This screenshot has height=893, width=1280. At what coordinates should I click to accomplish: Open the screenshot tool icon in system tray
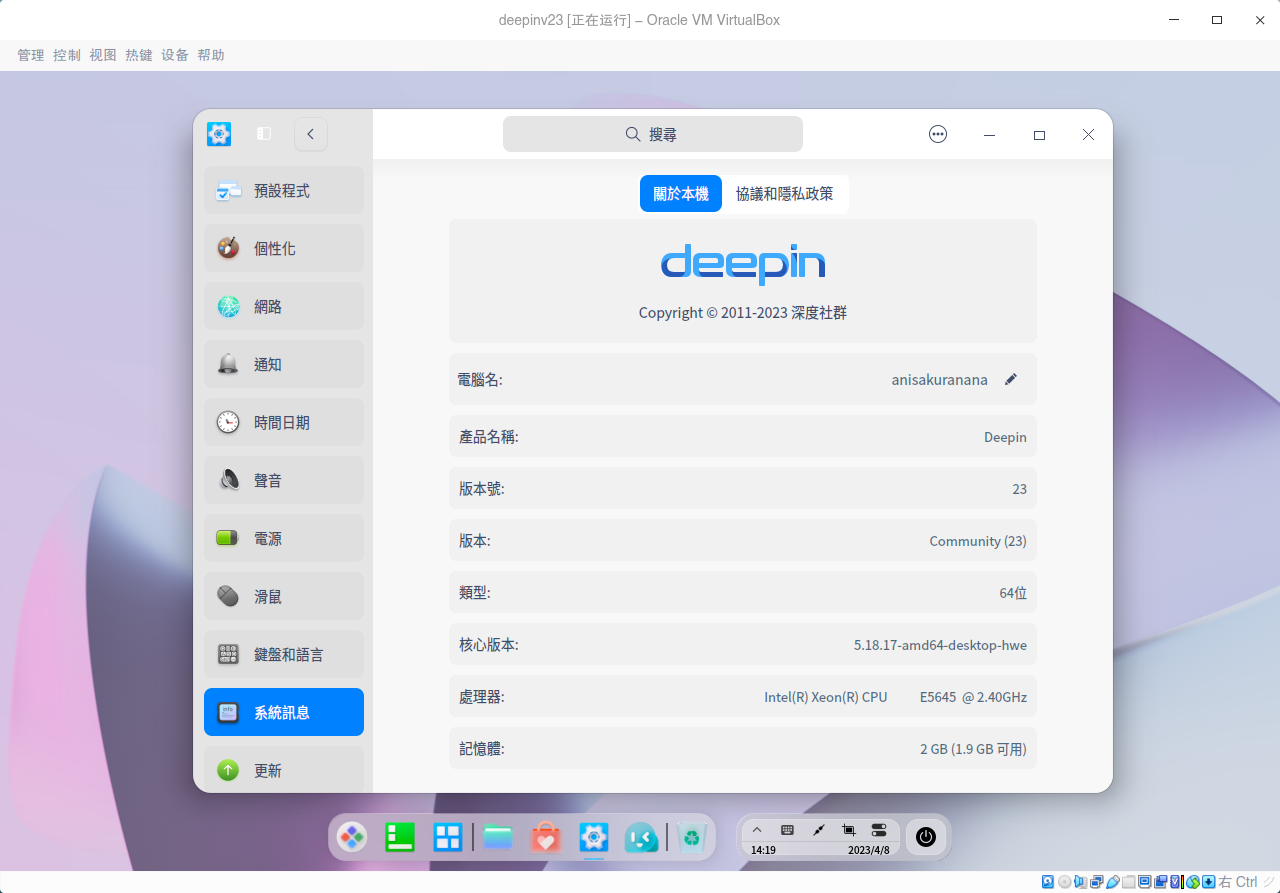[848, 830]
